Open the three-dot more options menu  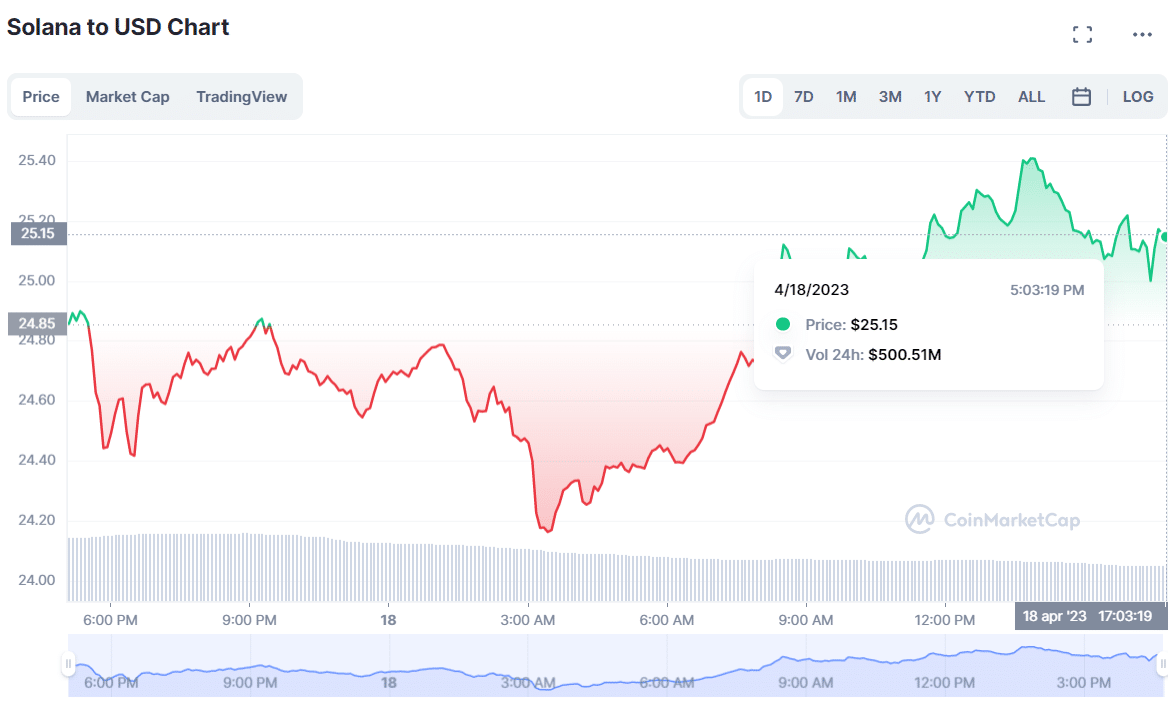click(x=1142, y=34)
